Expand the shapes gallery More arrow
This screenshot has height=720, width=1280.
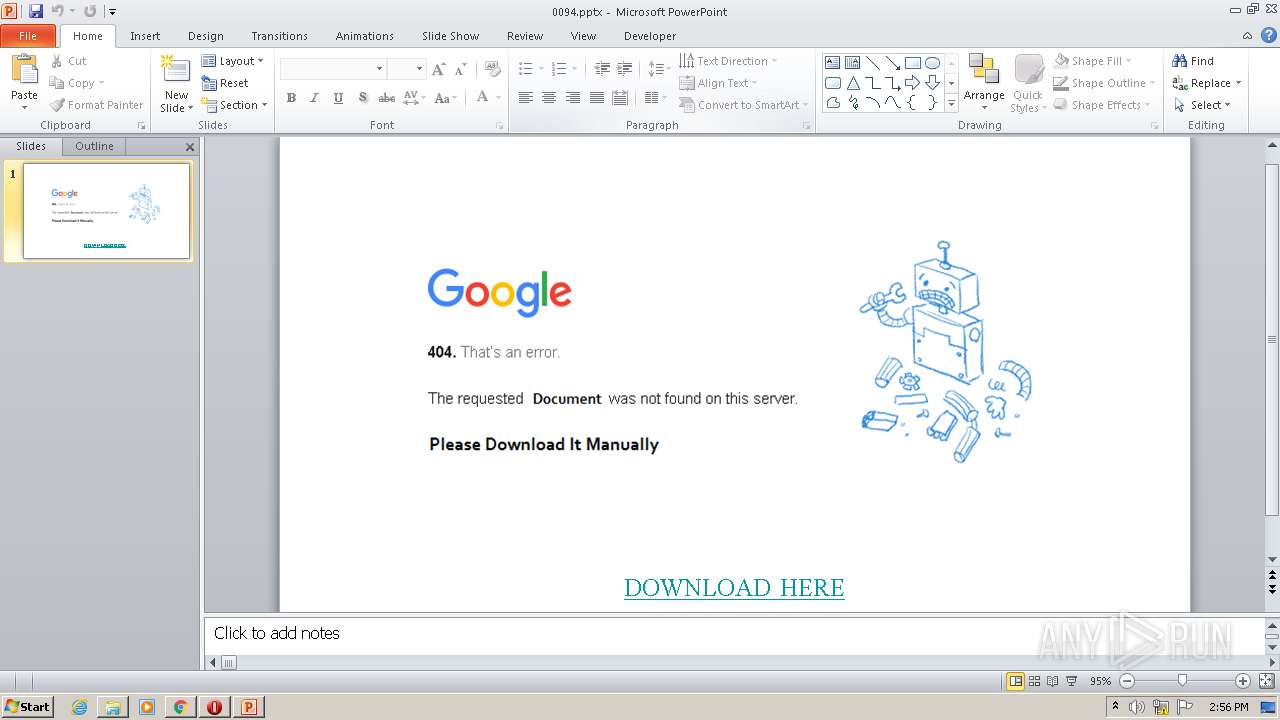tap(951, 104)
